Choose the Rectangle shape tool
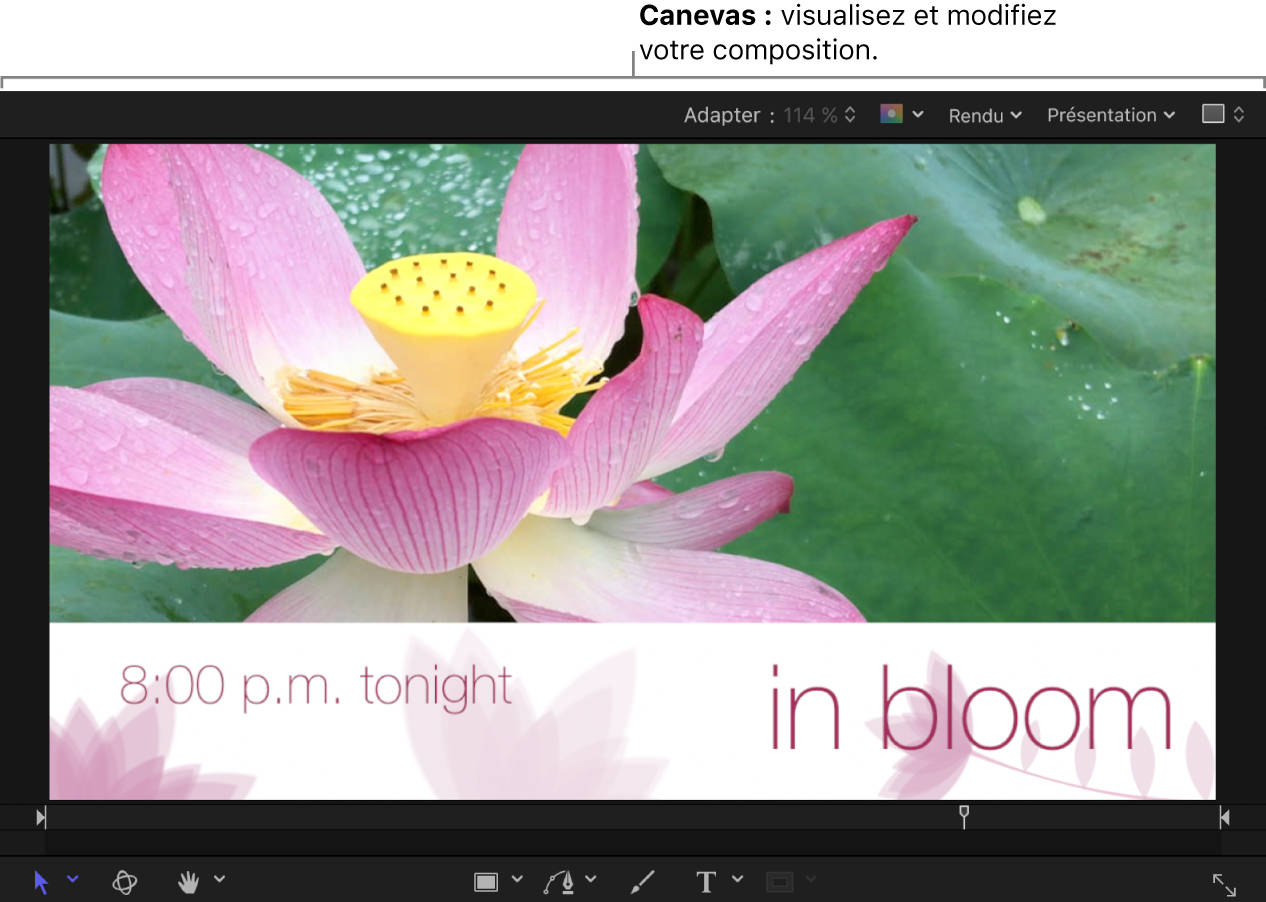The height and width of the screenshot is (902, 1266). (486, 881)
